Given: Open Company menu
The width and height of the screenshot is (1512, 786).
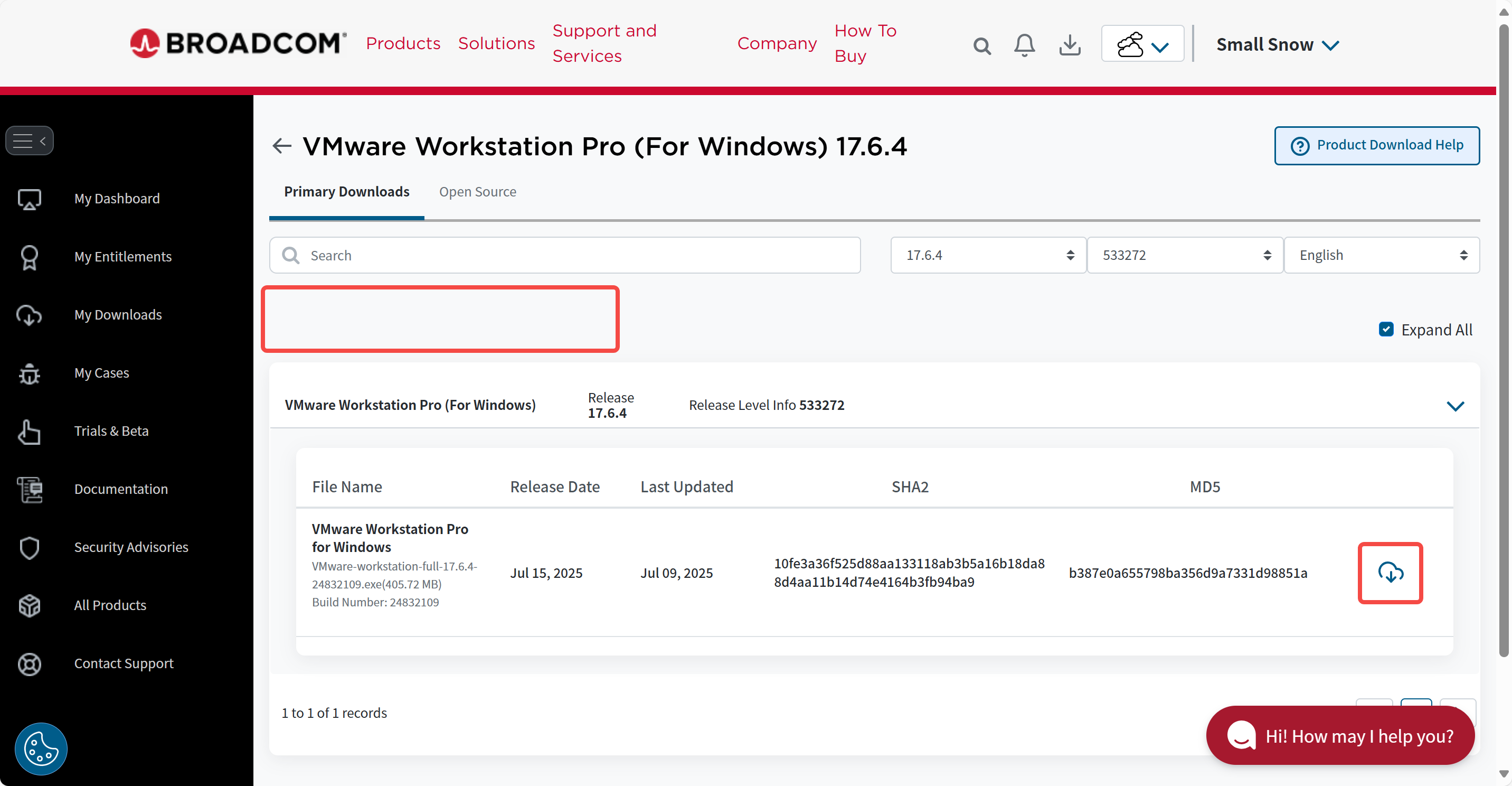Looking at the screenshot, I should point(777,43).
